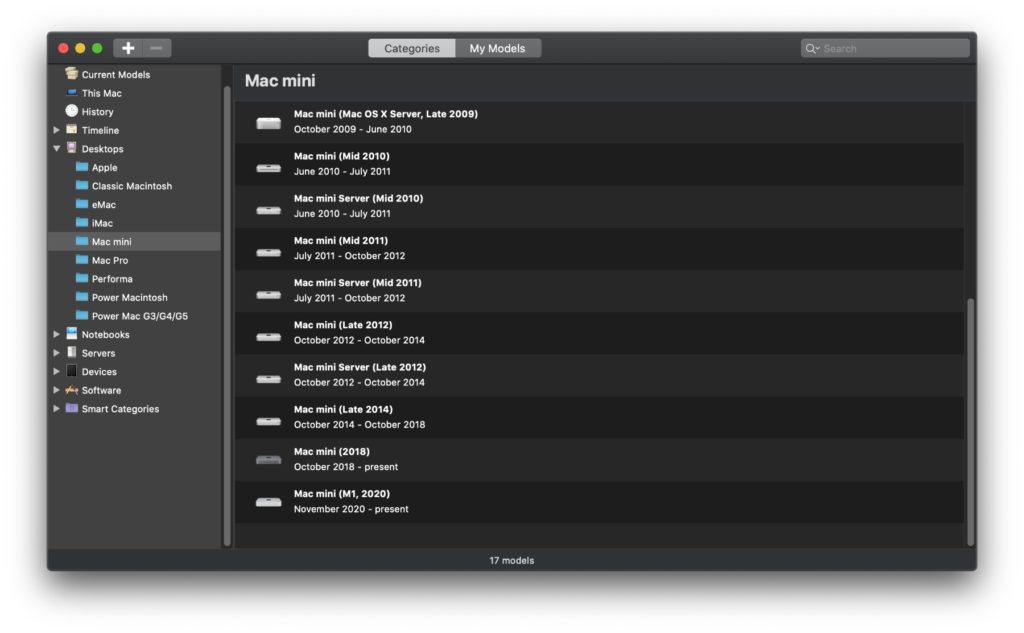Expand the Notebooks disclosure triangle
1024x633 pixels.
click(56, 334)
